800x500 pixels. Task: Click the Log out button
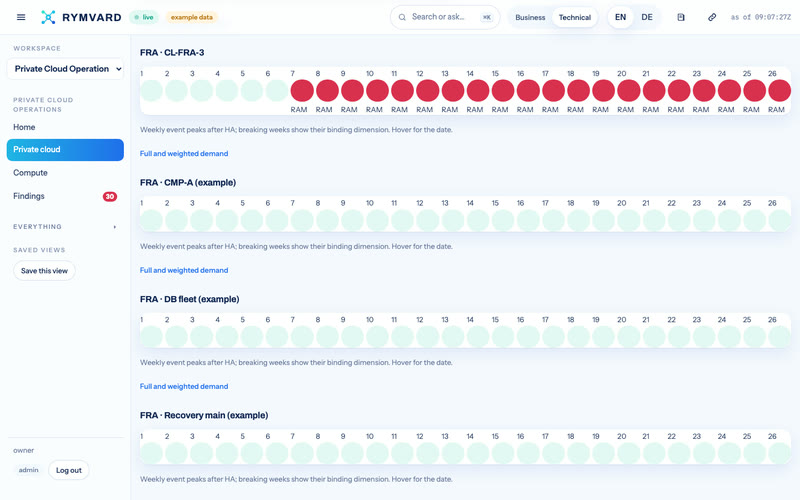click(x=69, y=470)
